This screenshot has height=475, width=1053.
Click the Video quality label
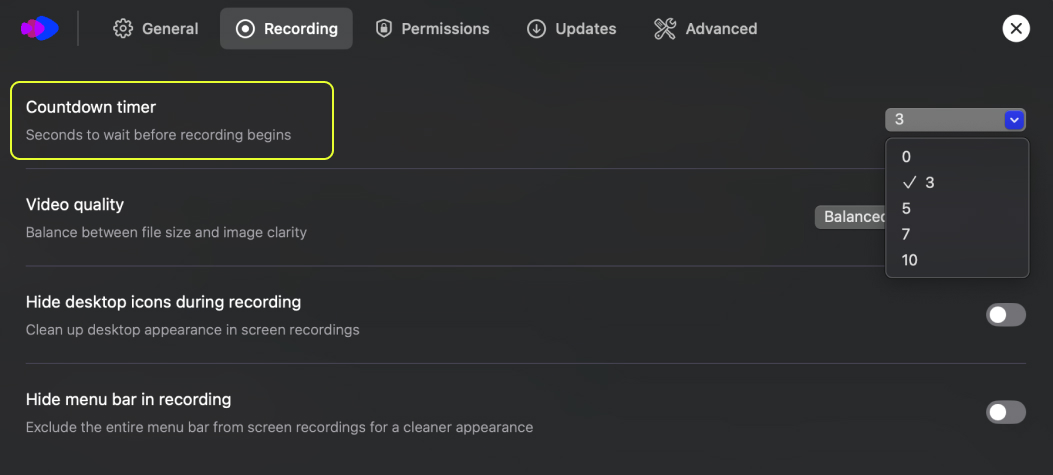click(x=75, y=204)
